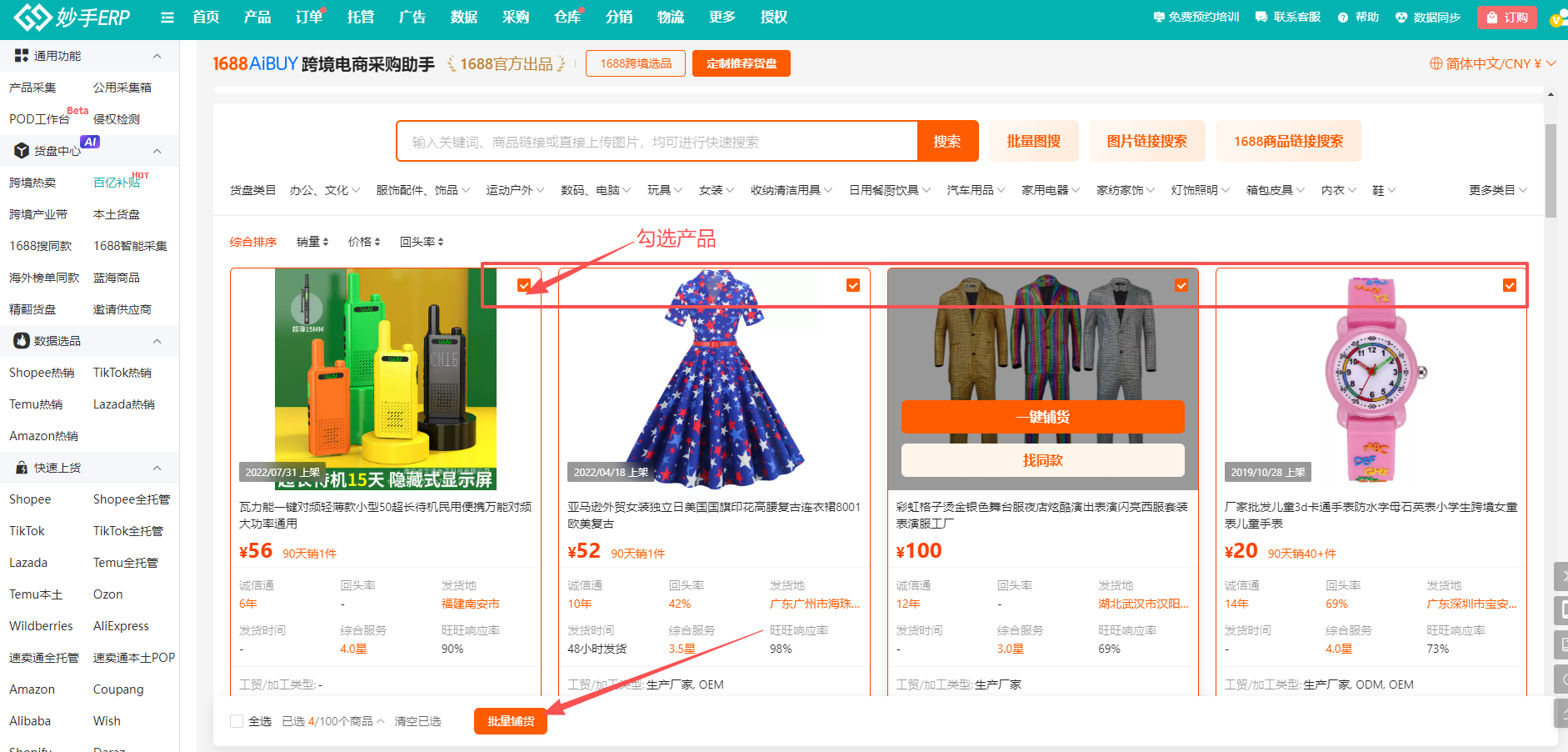Image resolution: width=1568 pixels, height=752 pixels.
Task: Click the 批量铺货 button
Action: coord(510,721)
